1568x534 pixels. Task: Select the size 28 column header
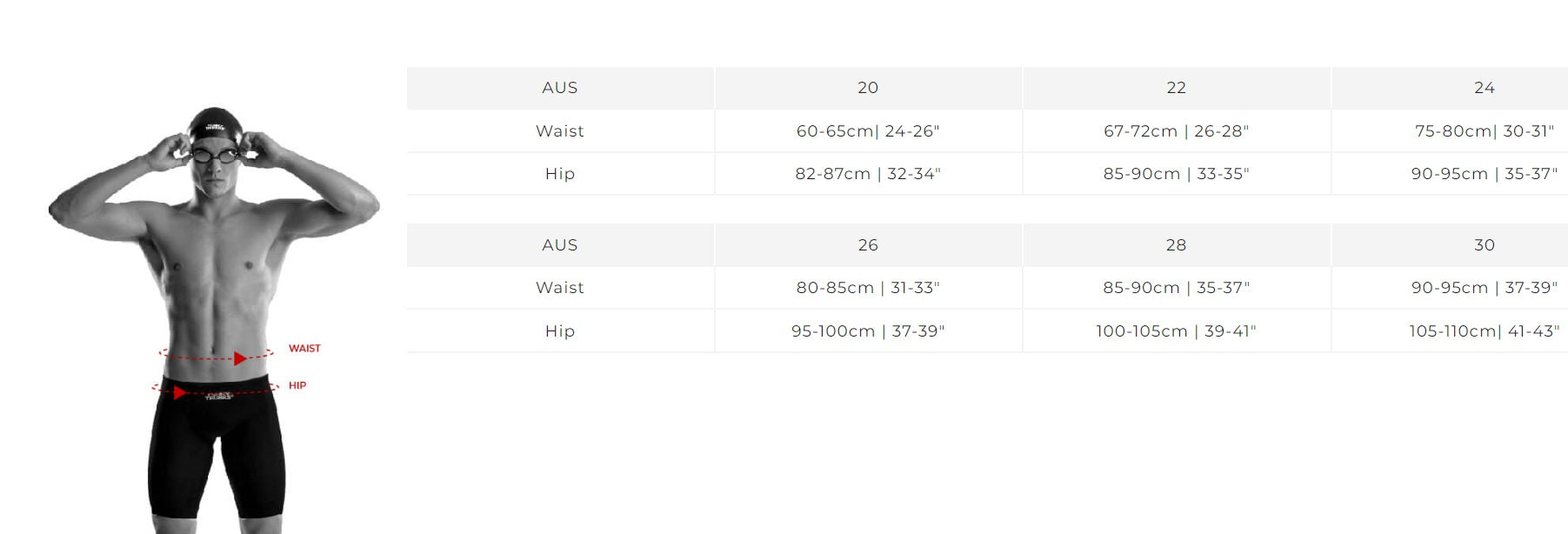tap(1176, 245)
